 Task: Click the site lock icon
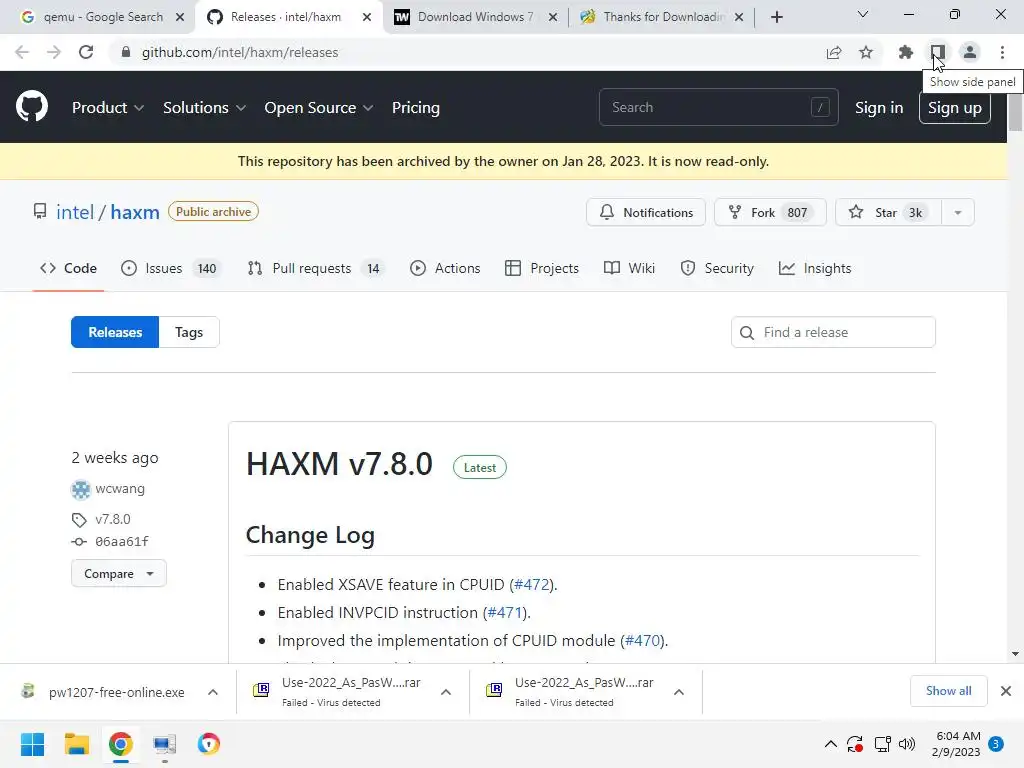tap(126, 52)
